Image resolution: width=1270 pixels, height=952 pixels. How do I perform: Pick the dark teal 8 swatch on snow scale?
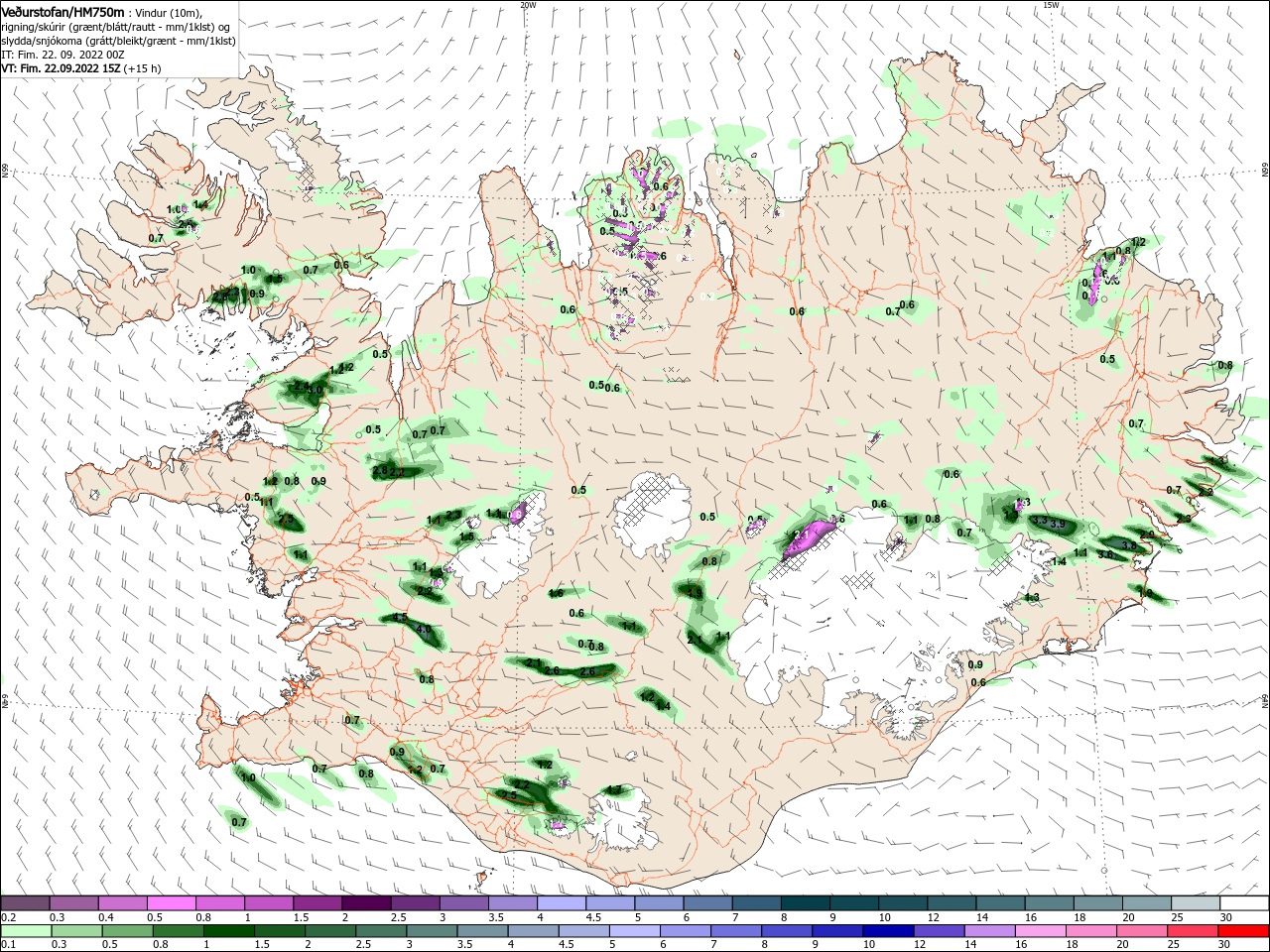pyautogui.click(x=805, y=903)
